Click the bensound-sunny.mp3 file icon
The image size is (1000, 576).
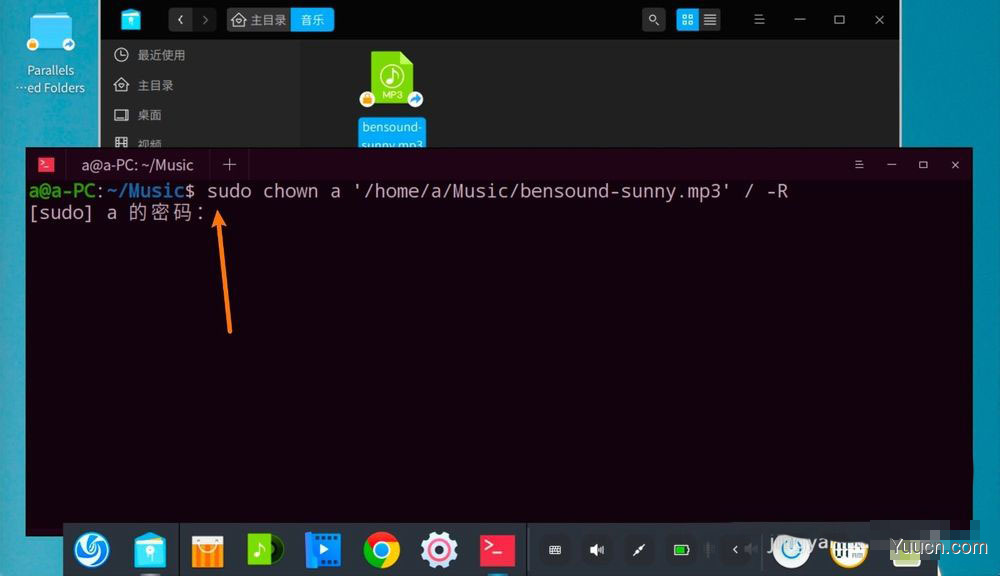pos(392,78)
